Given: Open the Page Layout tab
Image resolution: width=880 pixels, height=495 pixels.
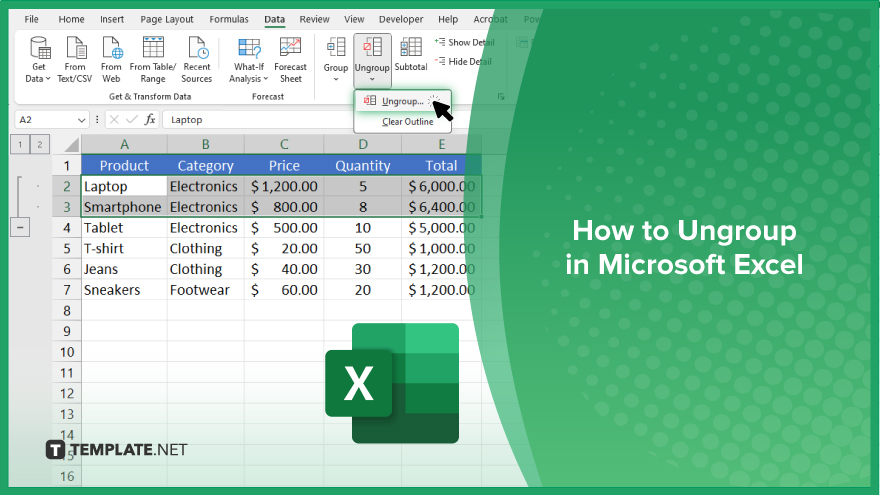Looking at the screenshot, I should tap(167, 19).
